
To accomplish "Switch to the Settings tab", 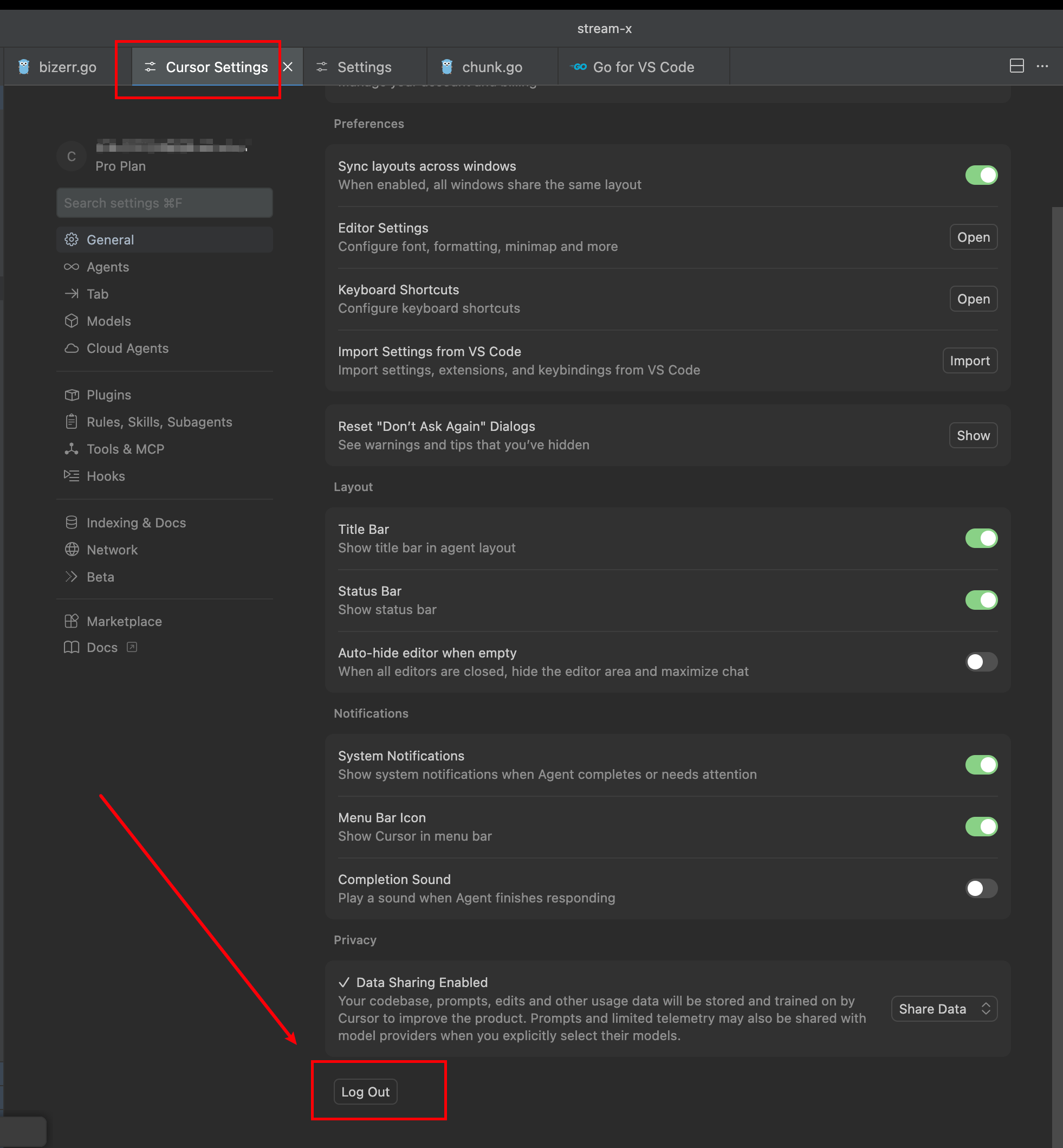I will pos(365,67).
